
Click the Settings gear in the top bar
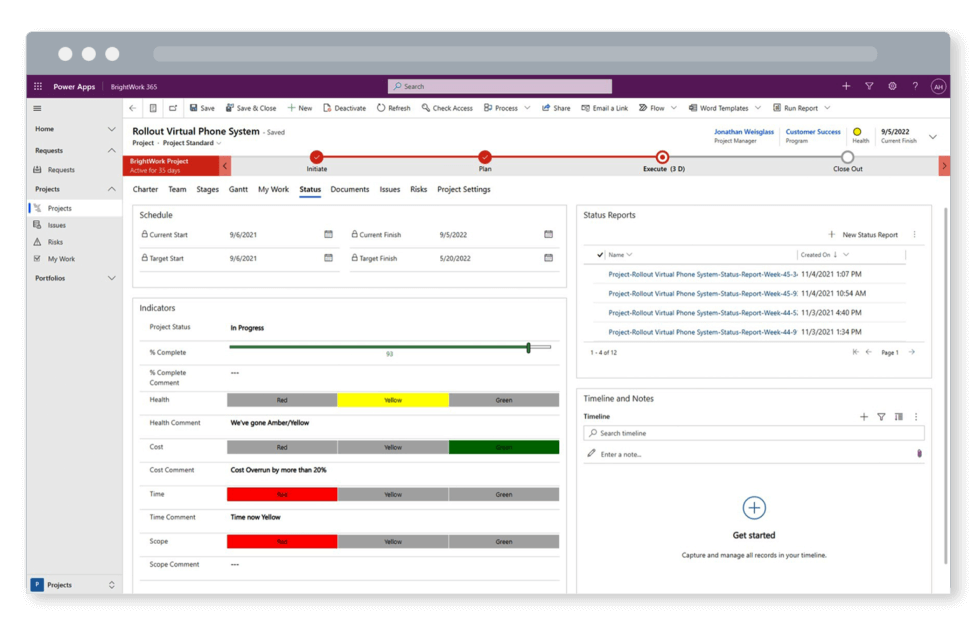(892, 86)
